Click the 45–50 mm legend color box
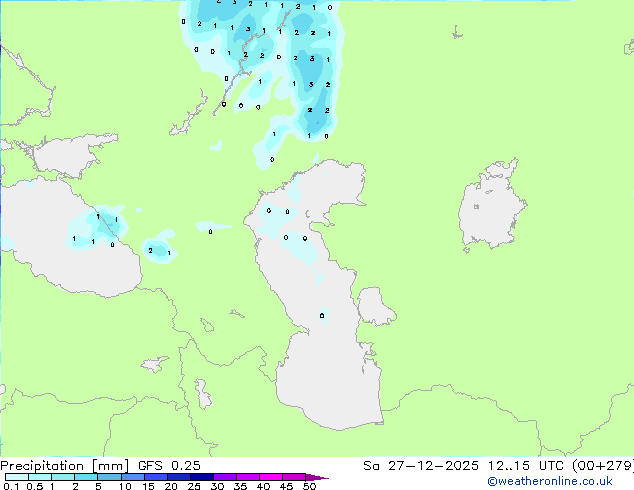The image size is (634, 490). [x=294, y=477]
